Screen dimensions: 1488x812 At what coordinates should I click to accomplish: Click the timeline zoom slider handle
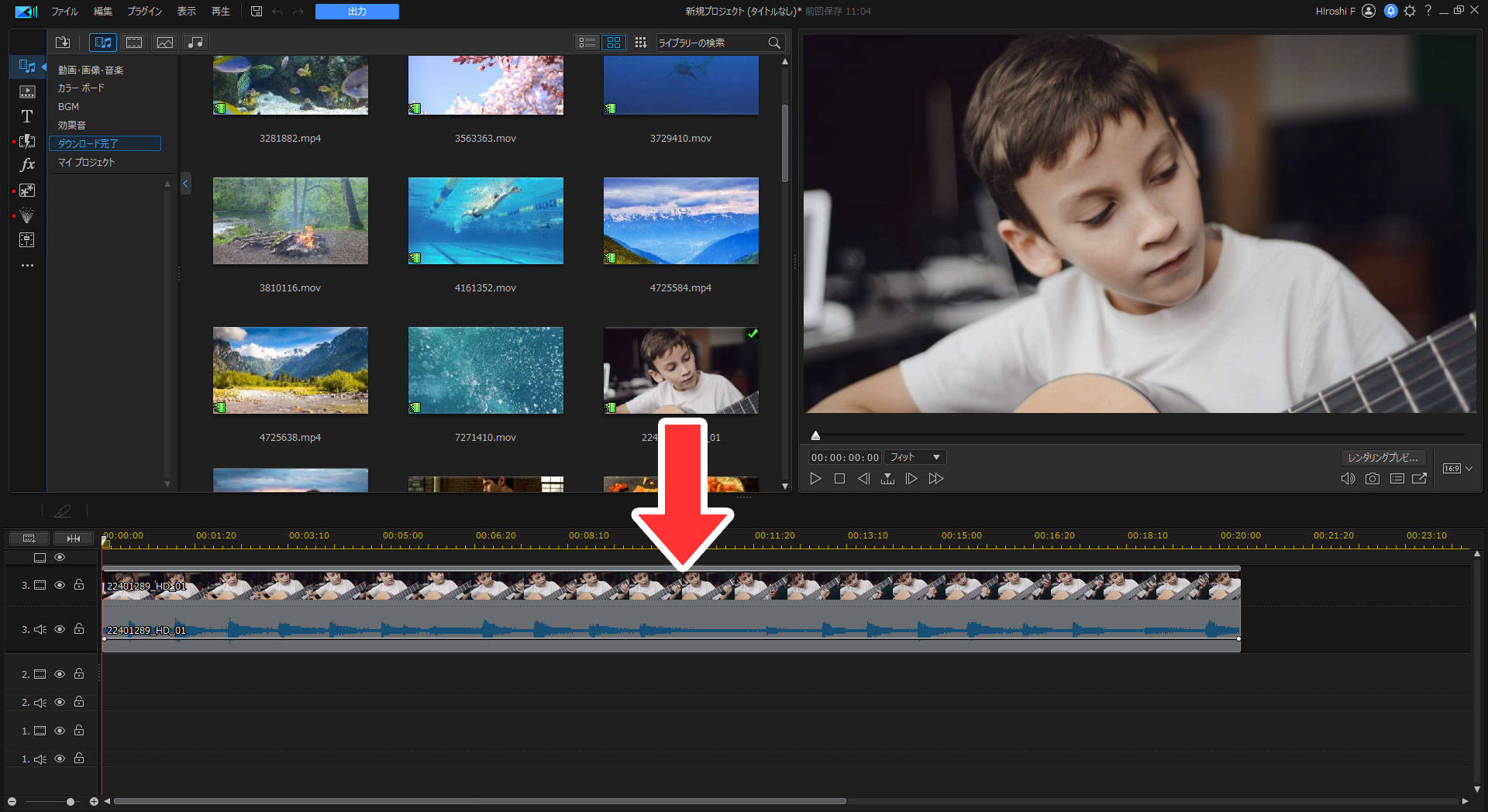click(x=71, y=801)
